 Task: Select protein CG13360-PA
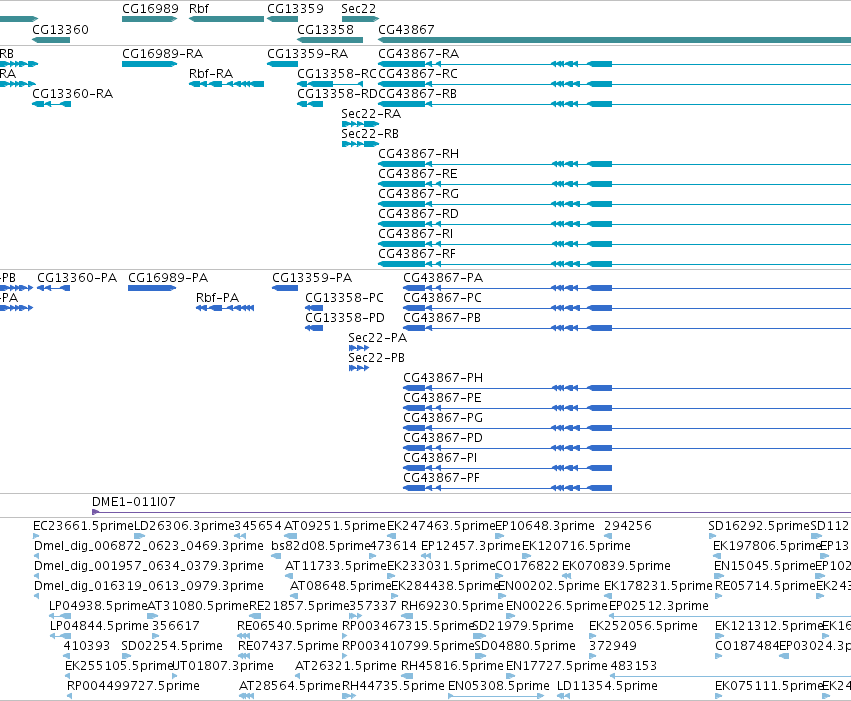77,278
